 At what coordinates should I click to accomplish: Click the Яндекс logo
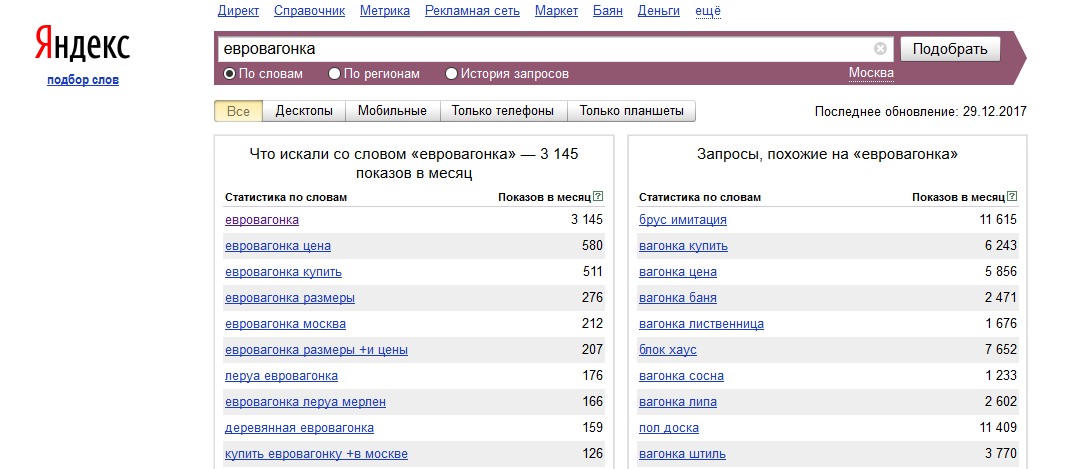[82, 44]
